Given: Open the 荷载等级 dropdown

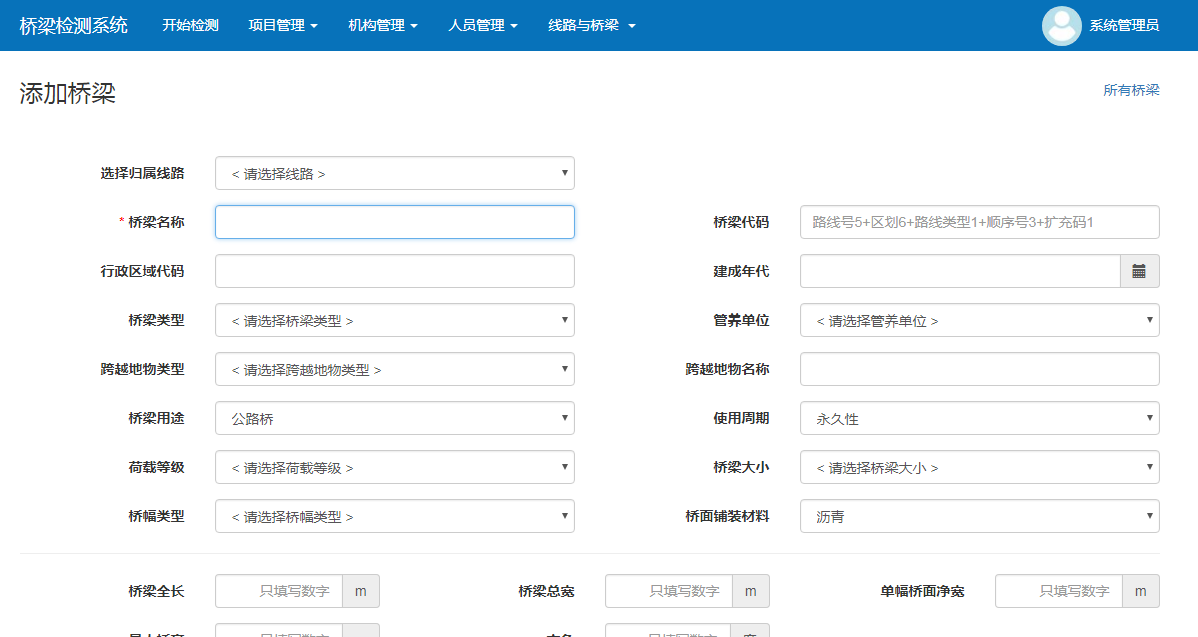Looking at the screenshot, I should point(394,467).
